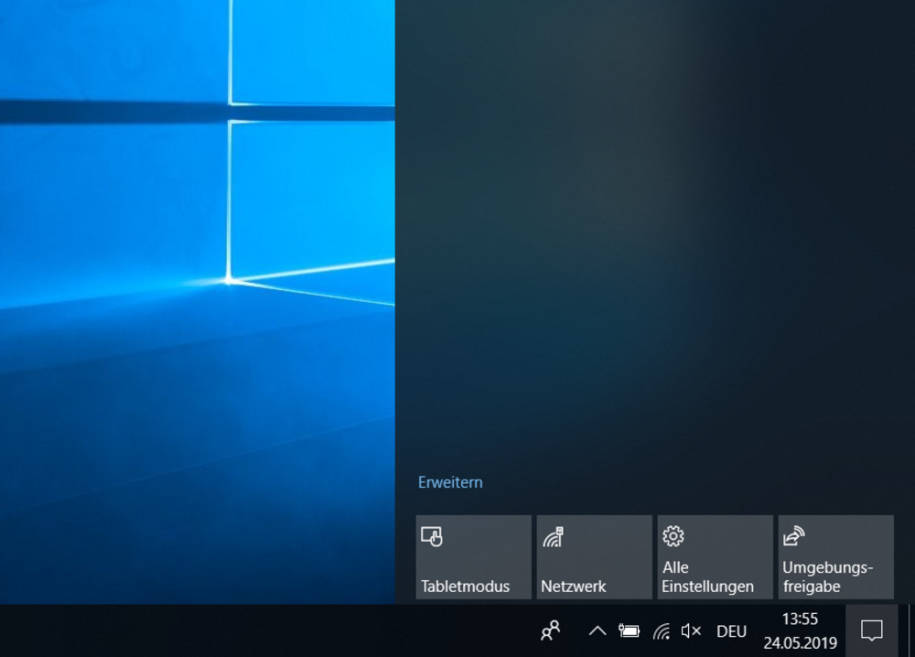This screenshot has height=657, width=915.
Task: Open Wi-Fi network tray icon
Action: pyautogui.click(x=661, y=631)
